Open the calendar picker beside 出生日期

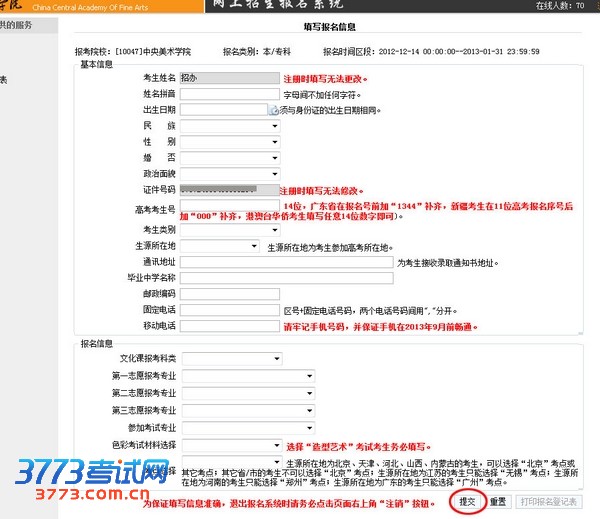(x=274, y=110)
